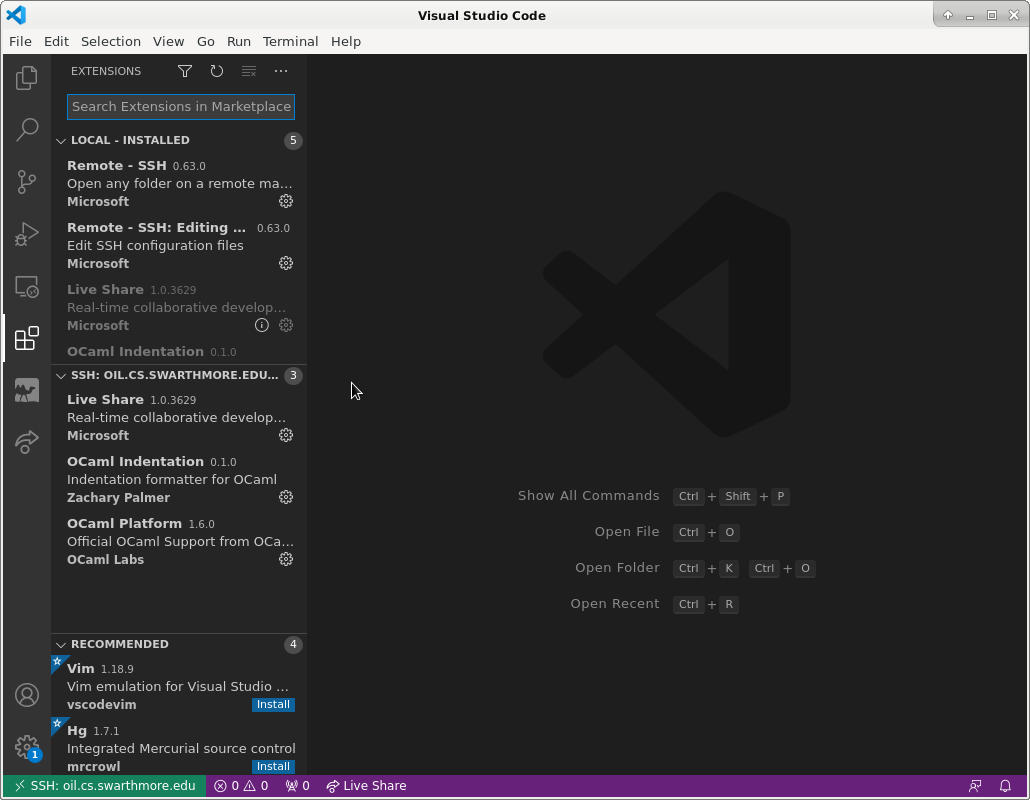Open the Source Control view
1030x800 pixels.
pyautogui.click(x=26, y=182)
